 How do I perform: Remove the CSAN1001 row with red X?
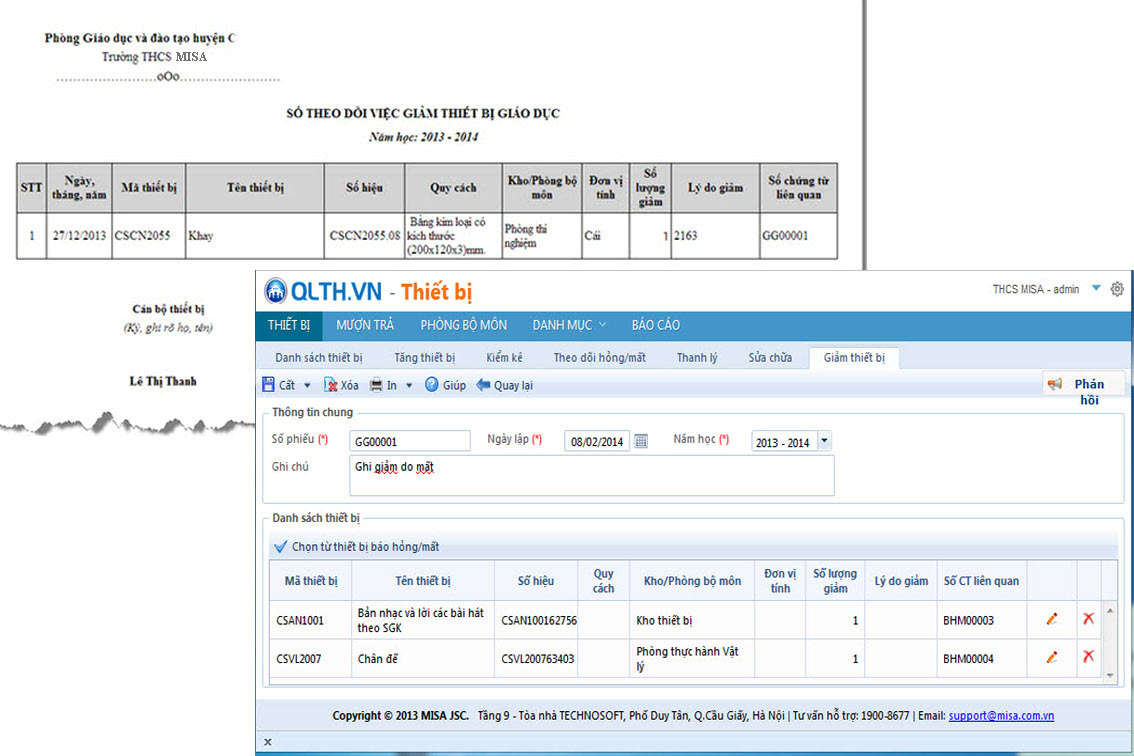[1088, 619]
